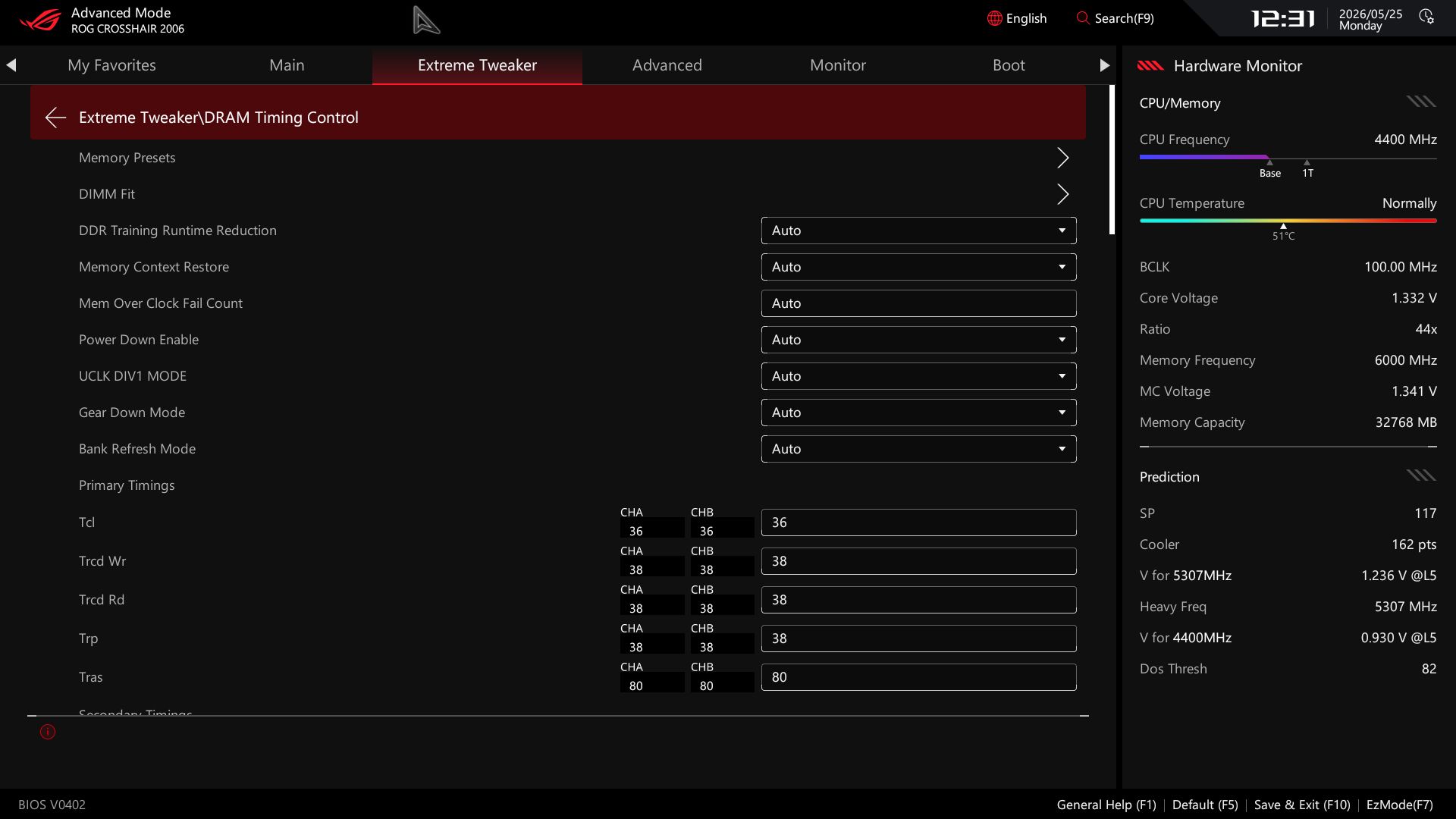This screenshot has width=1456, height=819.
Task: Click the CPU/Memory section stripes icon
Action: pos(1421,102)
